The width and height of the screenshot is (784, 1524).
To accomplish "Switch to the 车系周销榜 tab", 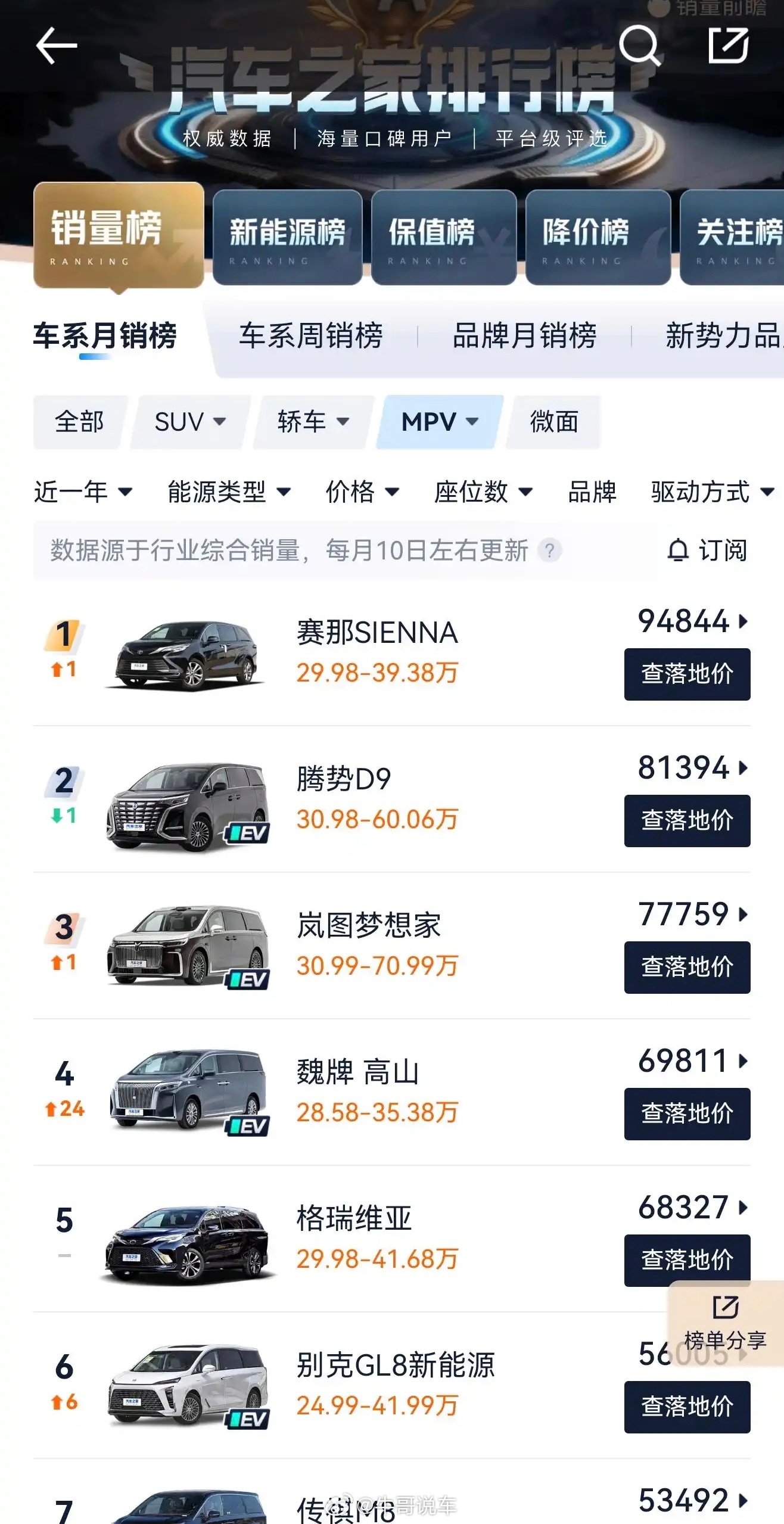I will tap(311, 337).
